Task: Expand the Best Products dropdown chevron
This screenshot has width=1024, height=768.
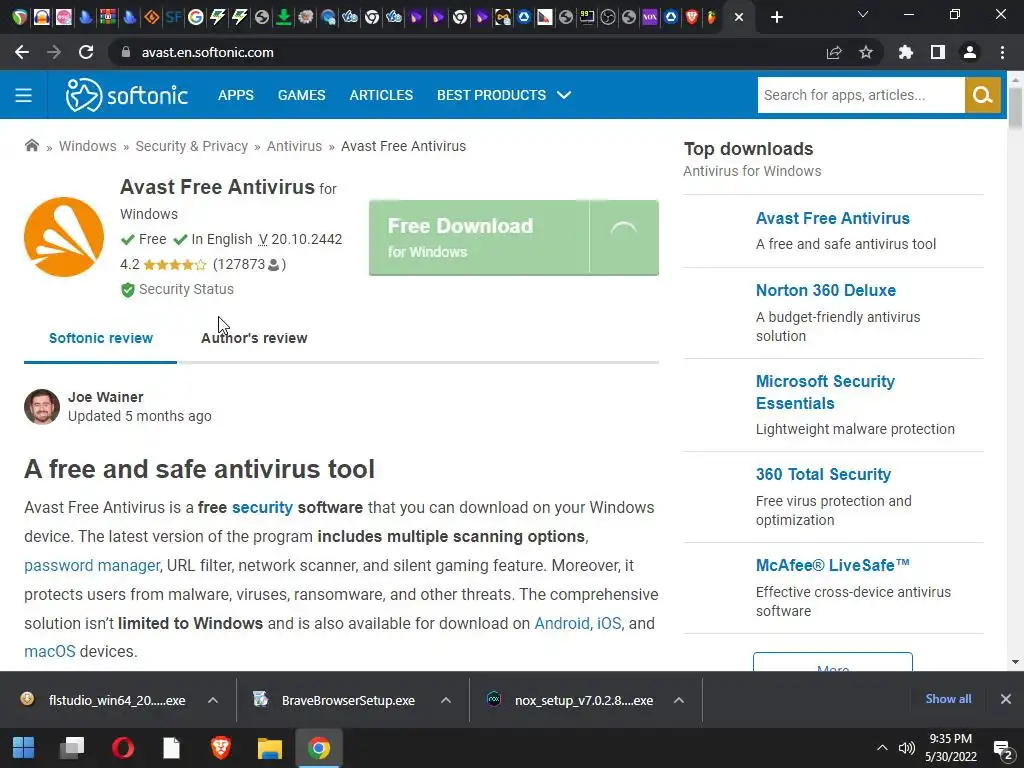Action: click(564, 95)
